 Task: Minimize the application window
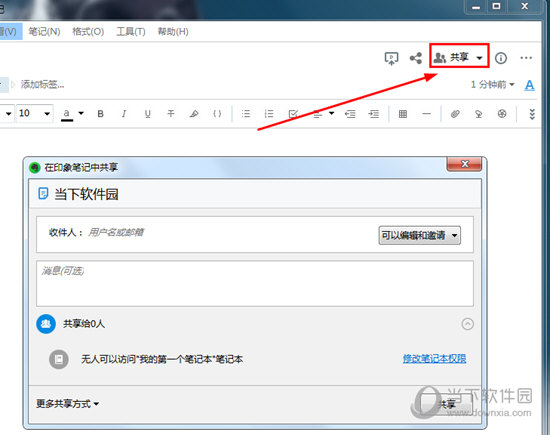point(476,7)
